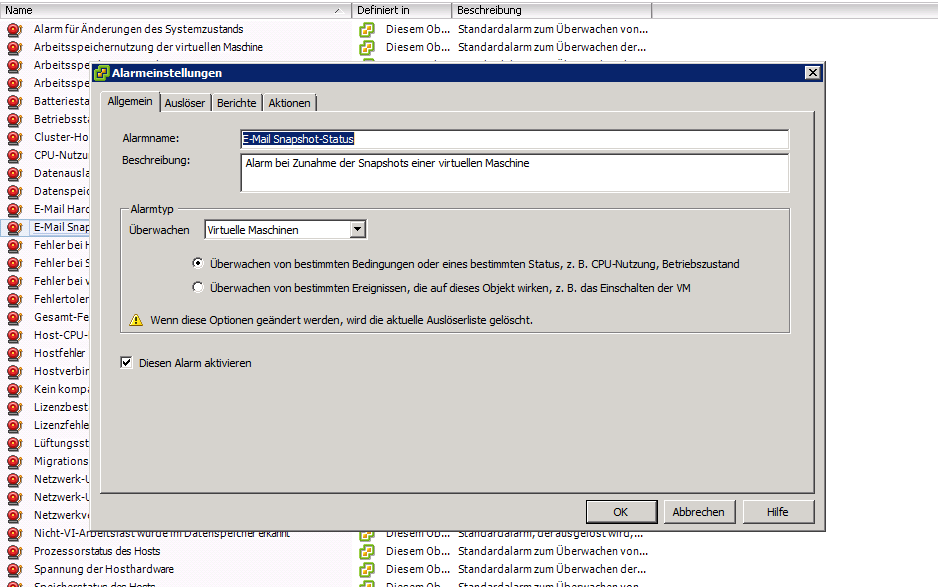Switch to the Auslöser tab
This screenshot has width=938, height=587.
pyautogui.click(x=185, y=103)
